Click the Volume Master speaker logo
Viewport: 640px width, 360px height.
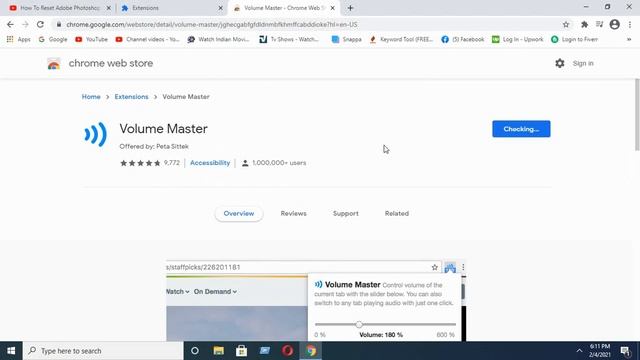[96, 134]
